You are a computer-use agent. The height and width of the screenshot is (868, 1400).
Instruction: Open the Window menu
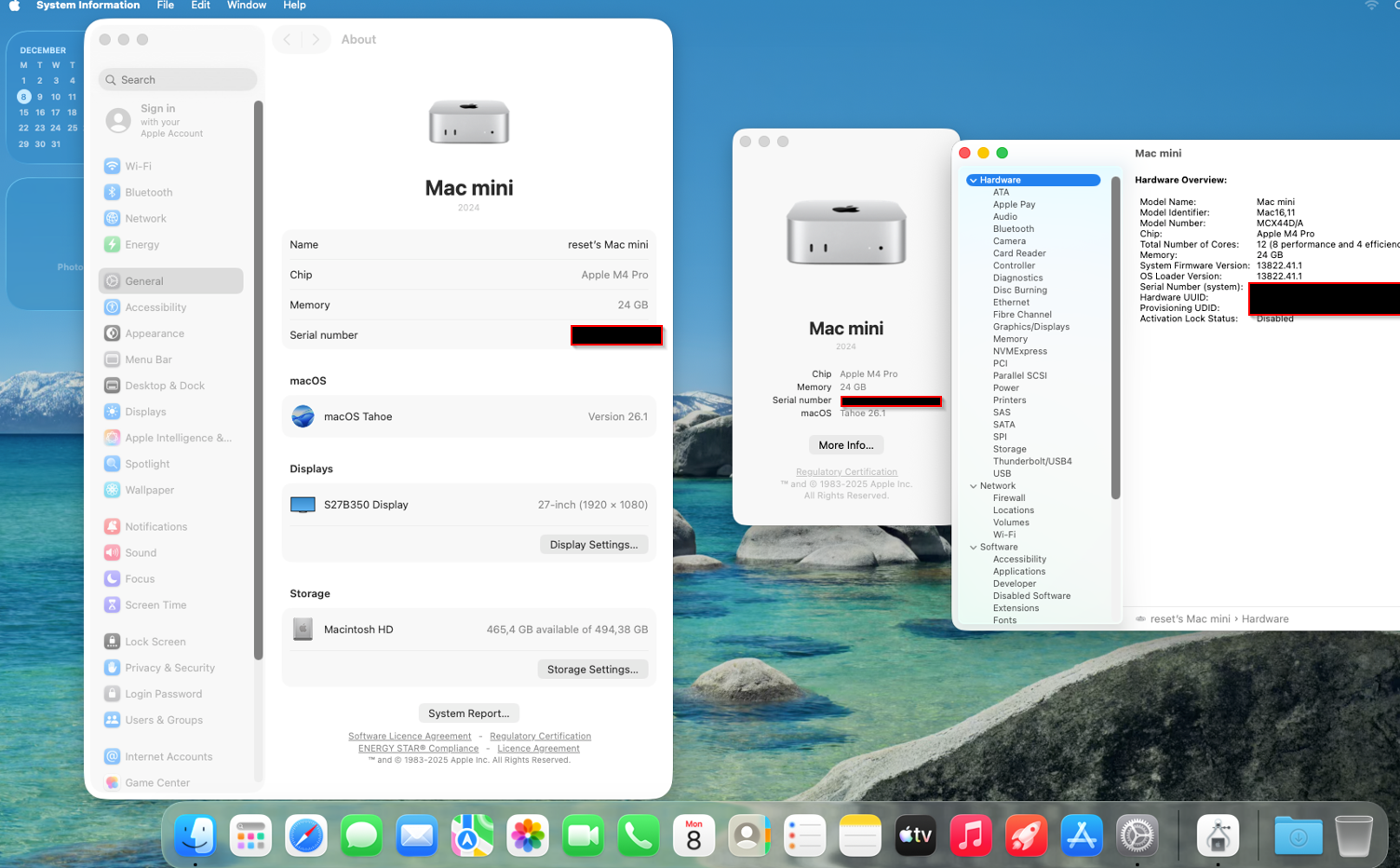pos(246,6)
